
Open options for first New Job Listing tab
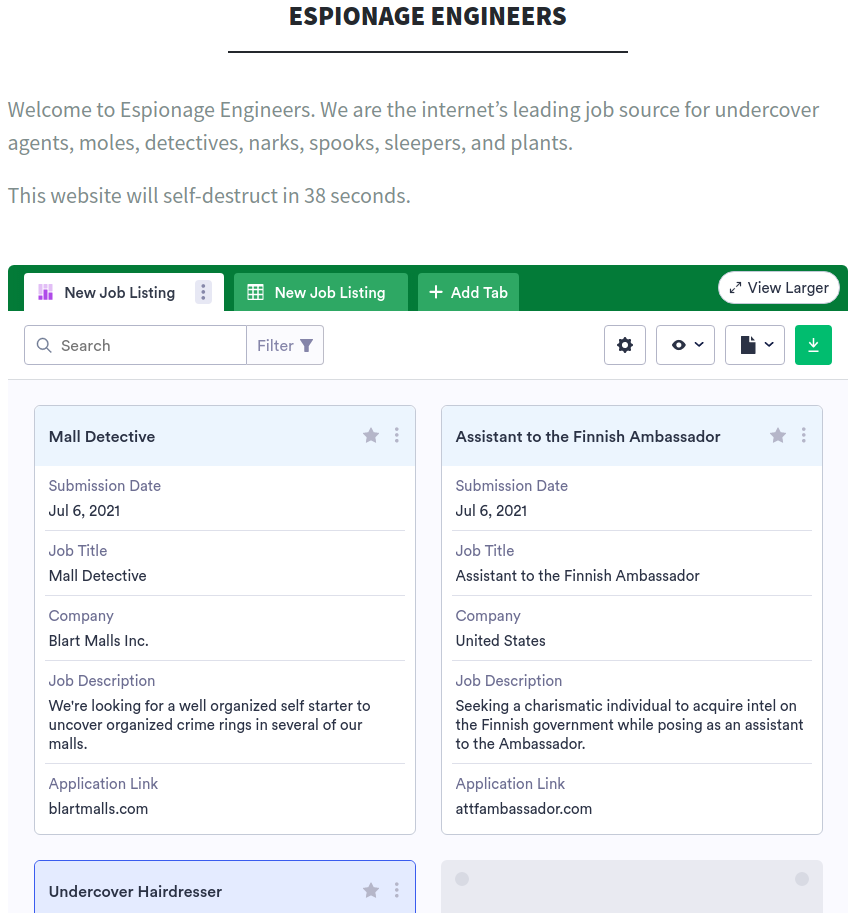tap(204, 292)
